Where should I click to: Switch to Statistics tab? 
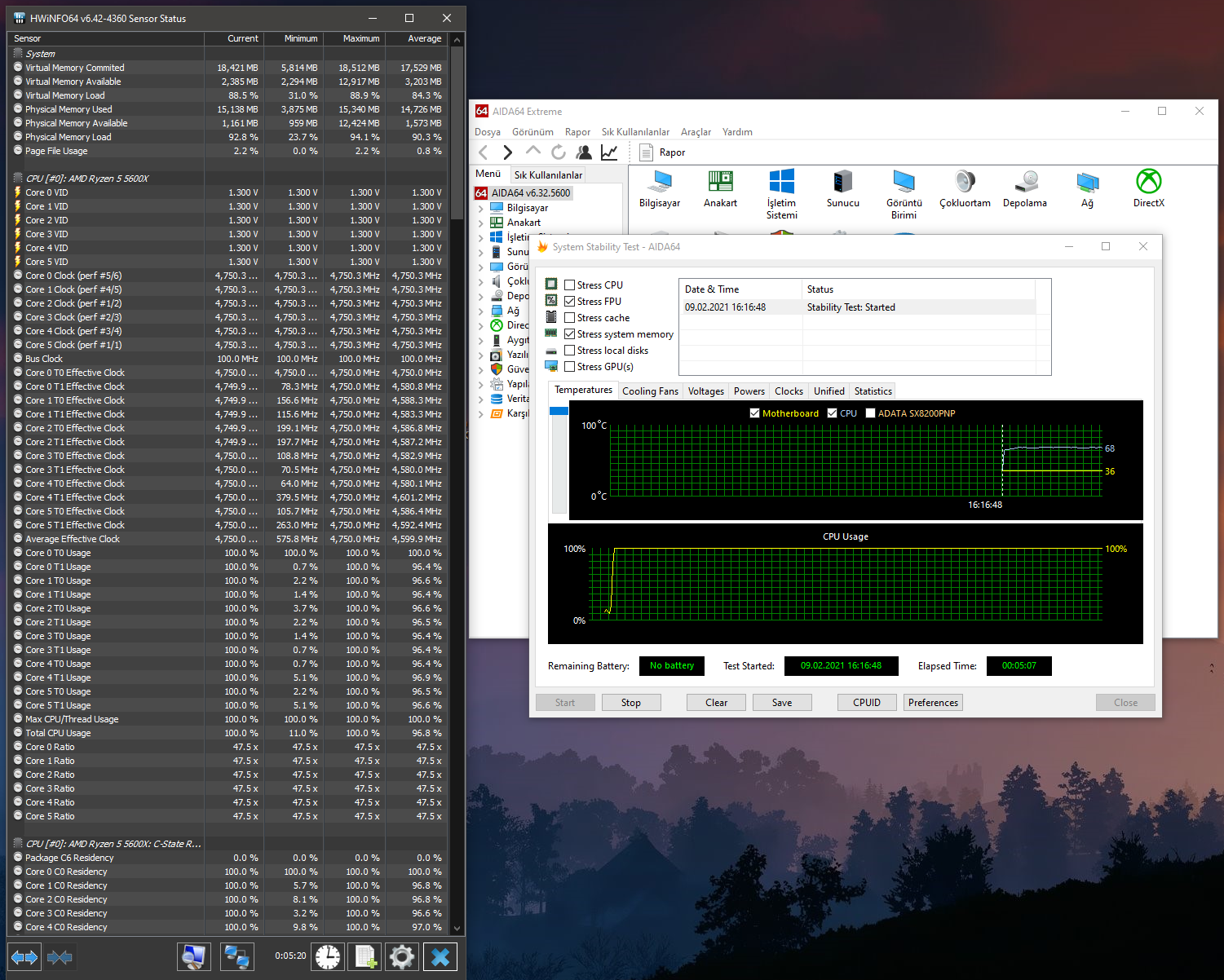(x=873, y=391)
